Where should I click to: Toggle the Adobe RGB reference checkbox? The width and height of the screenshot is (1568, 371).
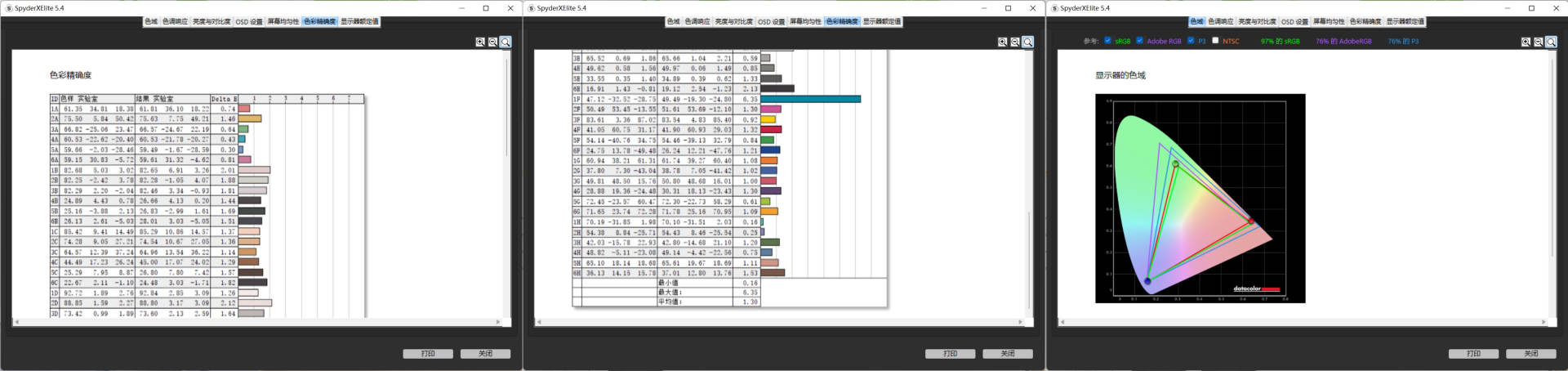(x=1139, y=40)
